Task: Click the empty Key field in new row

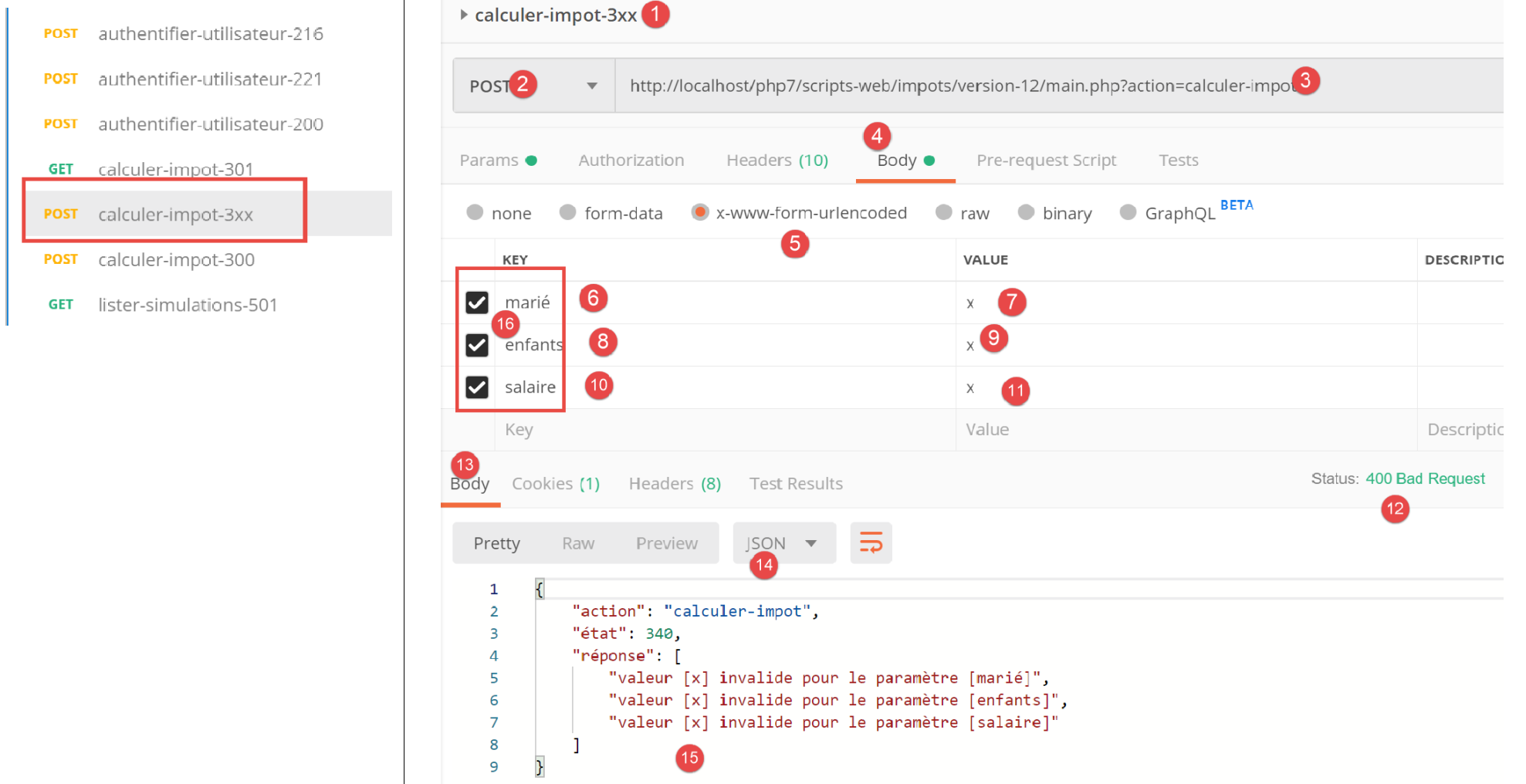Action: (695, 430)
